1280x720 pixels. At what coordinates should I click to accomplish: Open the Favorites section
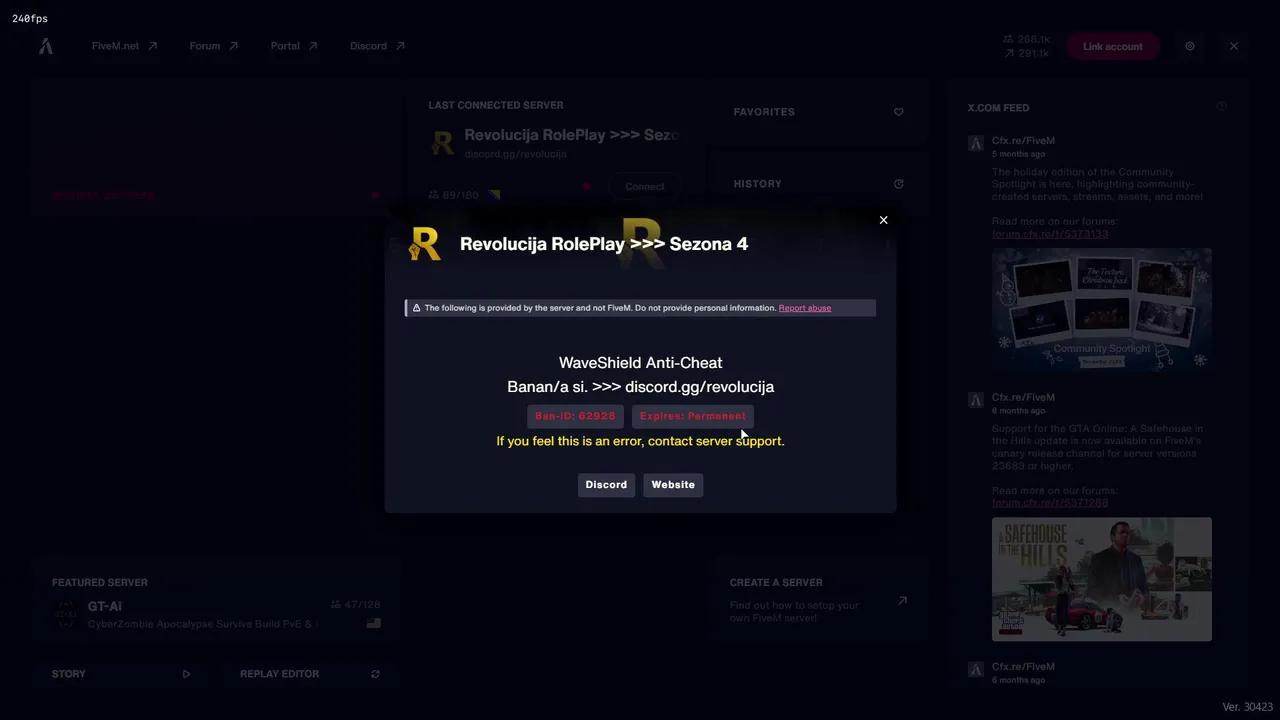pos(818,112)
